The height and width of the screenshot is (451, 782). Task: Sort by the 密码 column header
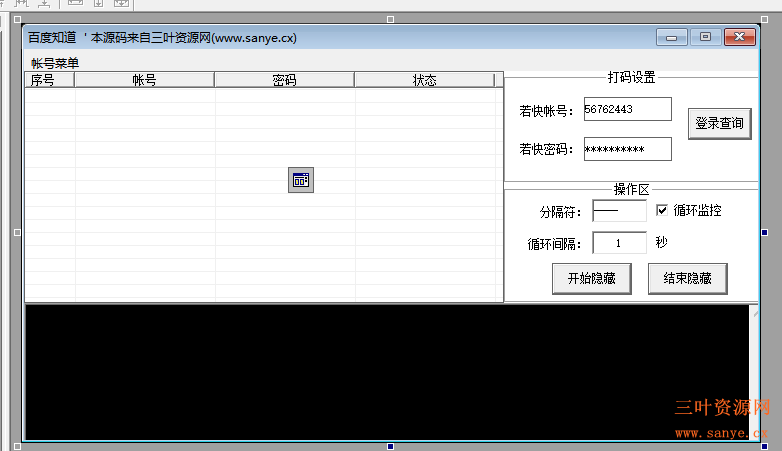tap(284, 80)
